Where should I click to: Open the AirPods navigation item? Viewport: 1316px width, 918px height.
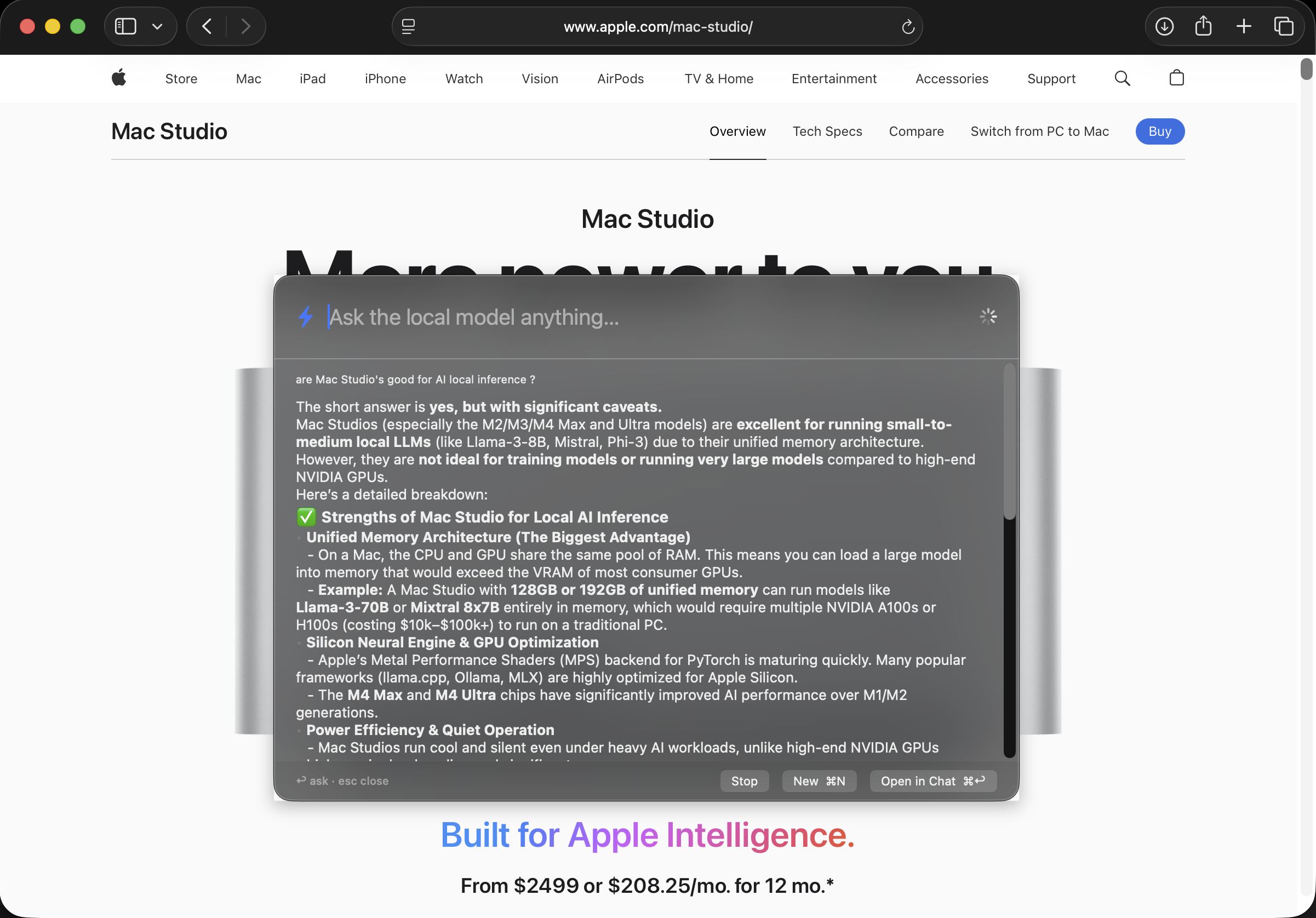point(620,78)
